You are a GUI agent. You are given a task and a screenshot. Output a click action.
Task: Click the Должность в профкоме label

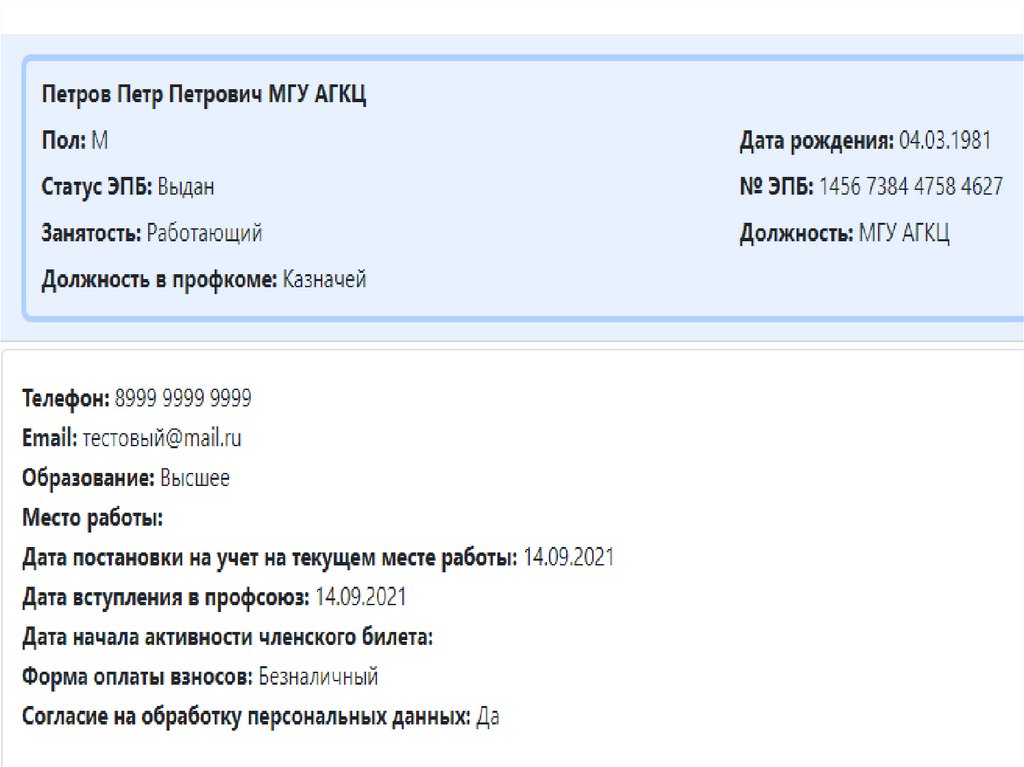pyautogui.click(x=159, y=280)
